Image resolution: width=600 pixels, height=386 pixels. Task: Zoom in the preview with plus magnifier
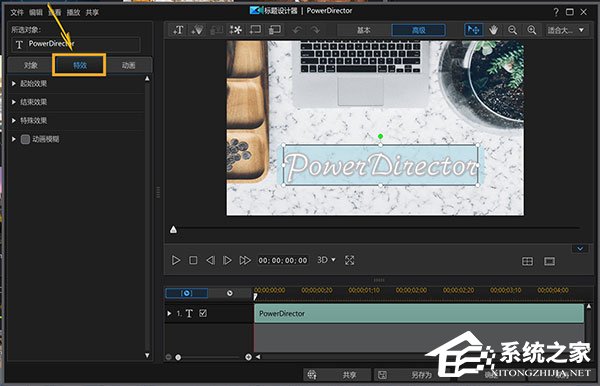[x=532, y=30]
